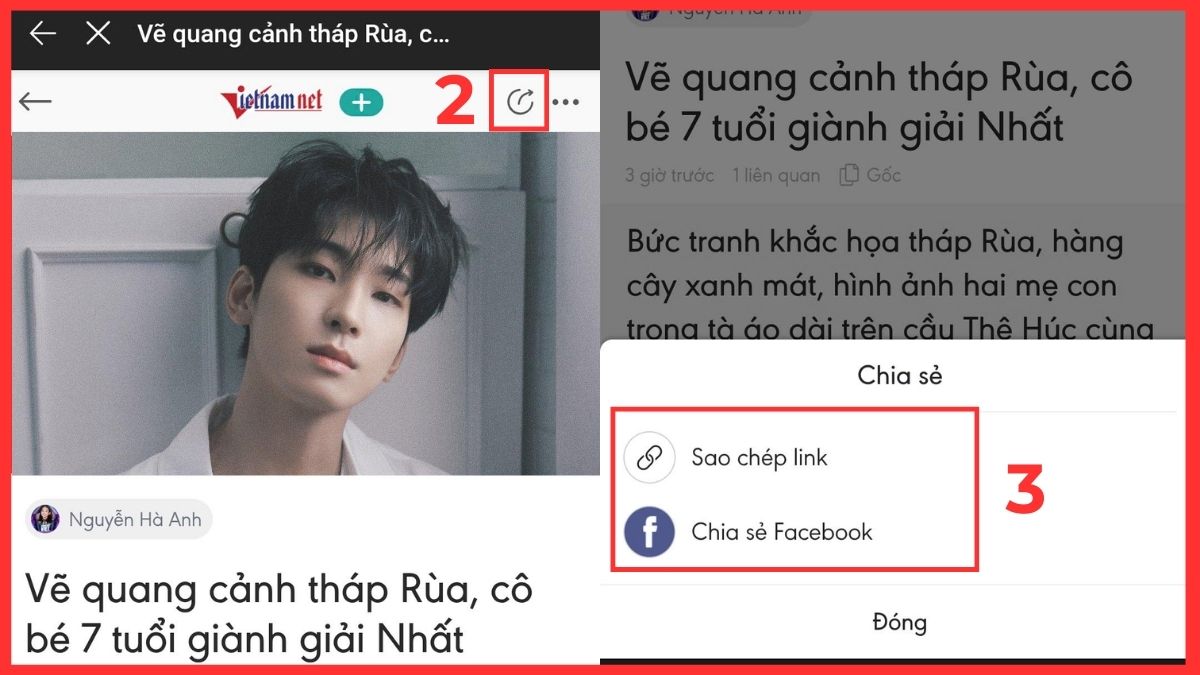Close the in-app browser with X icon
This screenshot has width=1200, height=675.
98,34
